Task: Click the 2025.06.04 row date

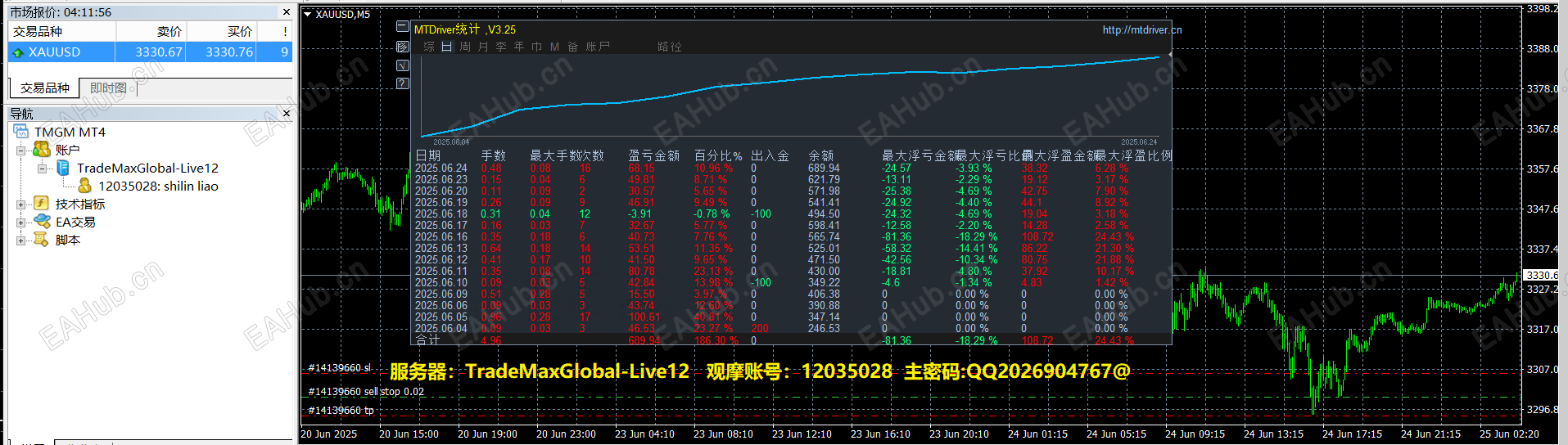Action: [441, 328]
